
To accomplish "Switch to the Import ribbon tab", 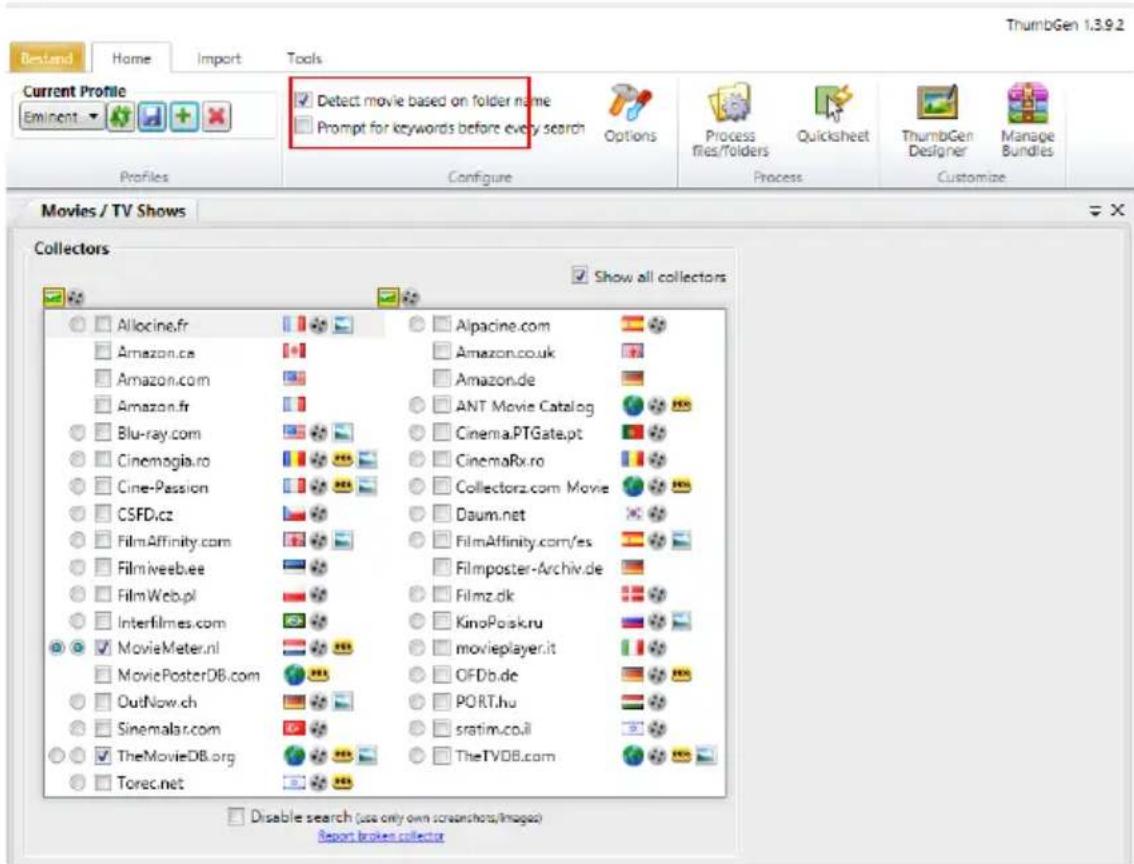I will [x=218, y=59].
